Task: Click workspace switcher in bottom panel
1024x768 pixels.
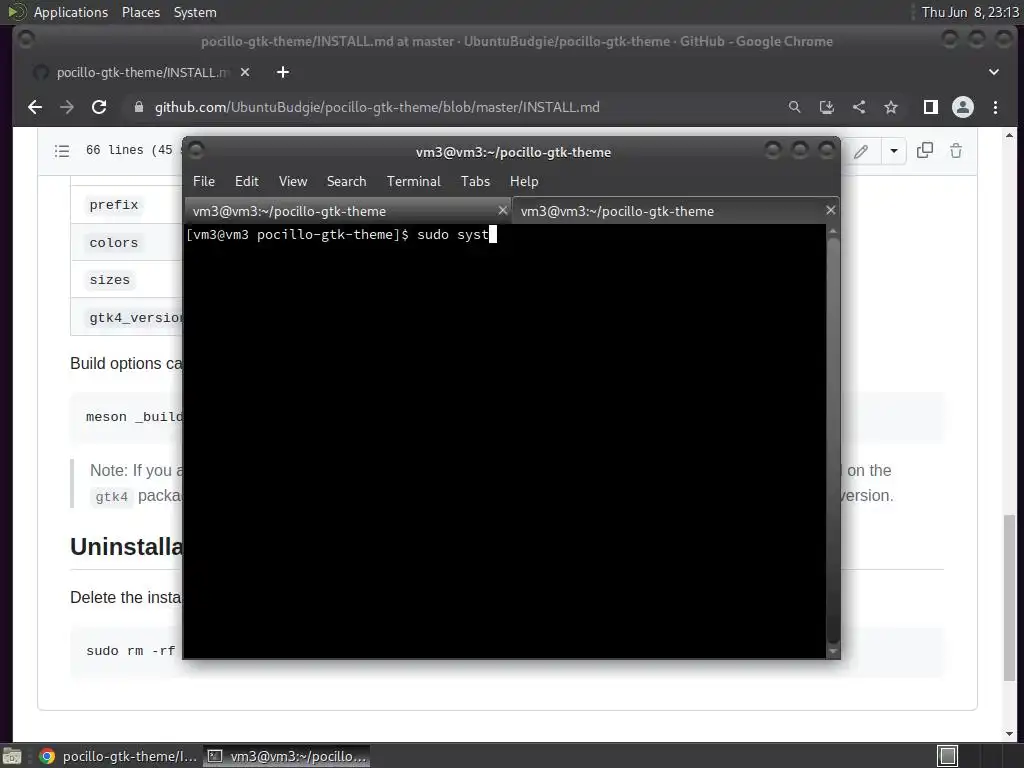Action: 948,756
